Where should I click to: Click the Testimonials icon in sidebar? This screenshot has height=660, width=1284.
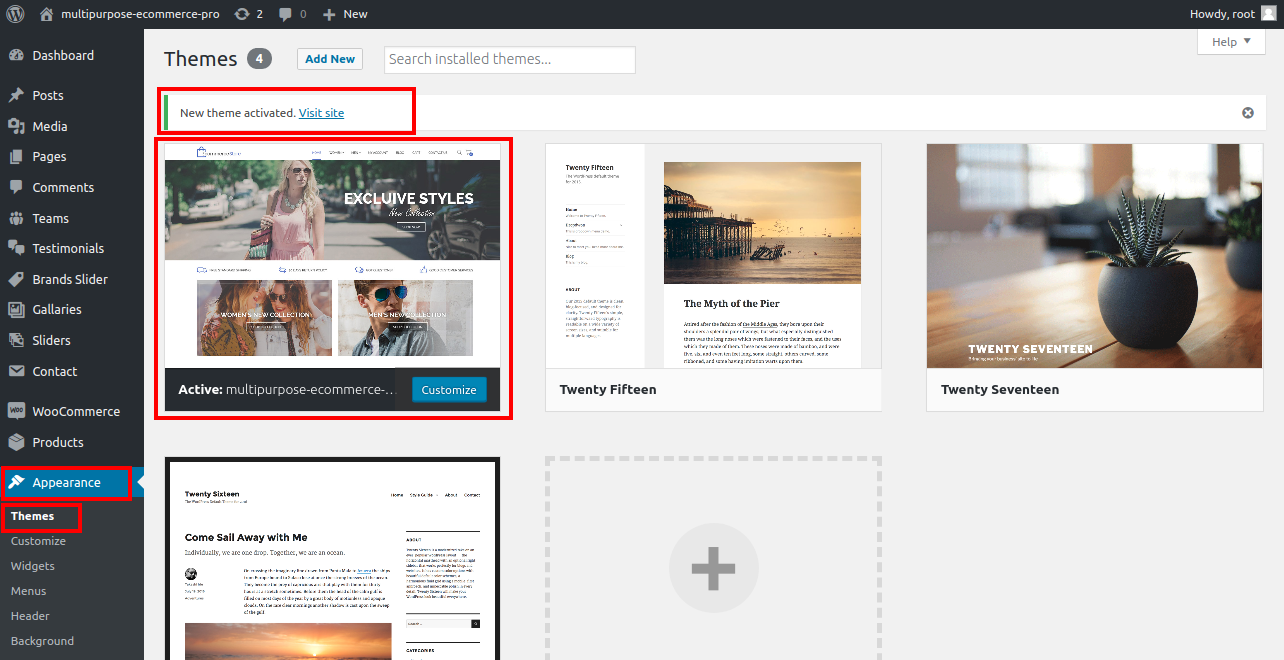[16, 248]
